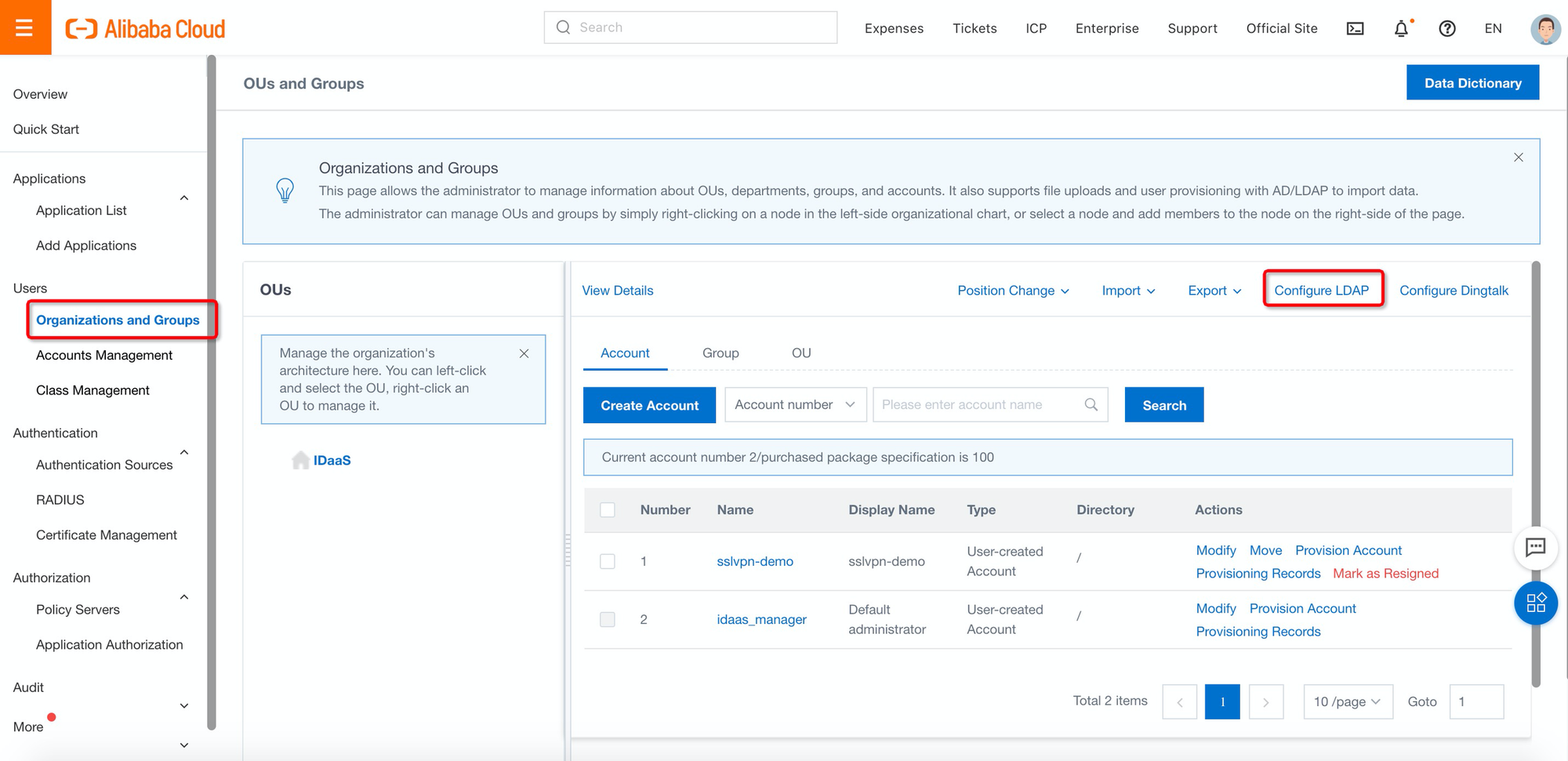Check the sslvpn-demo account row checkbox
1568x761 pixels.
(x=608, y=561)
